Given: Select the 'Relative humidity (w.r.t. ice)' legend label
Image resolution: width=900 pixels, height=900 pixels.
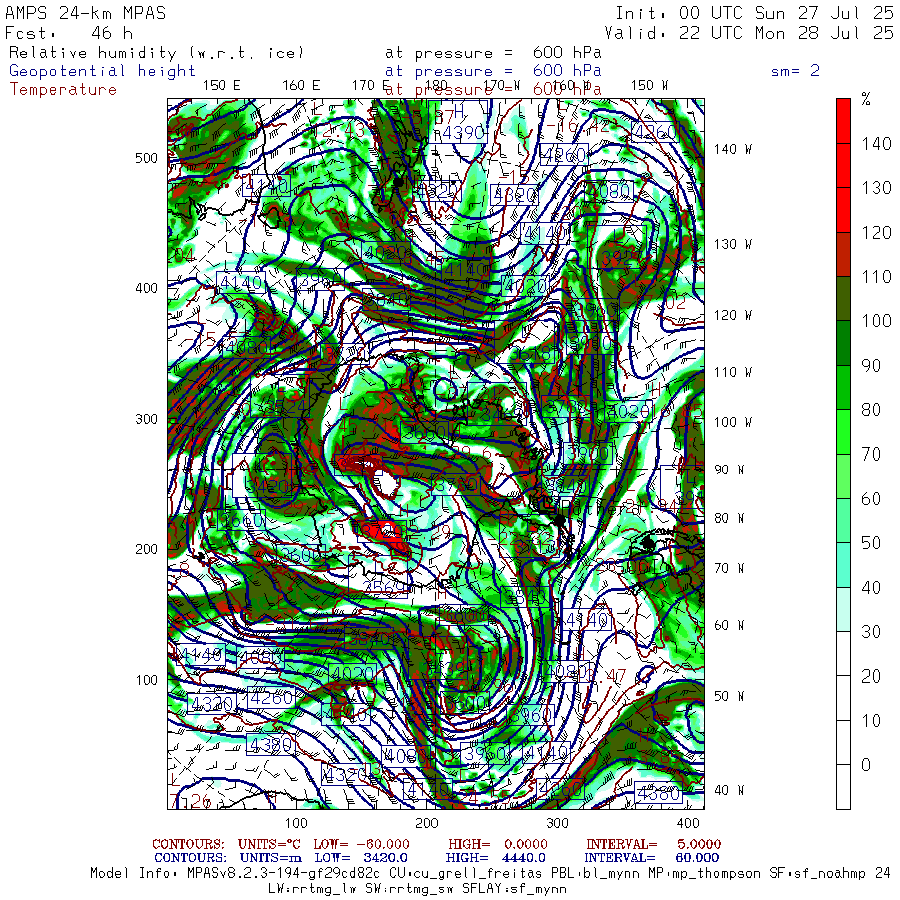Looking at the screenshot, I should tap(156, 53).
